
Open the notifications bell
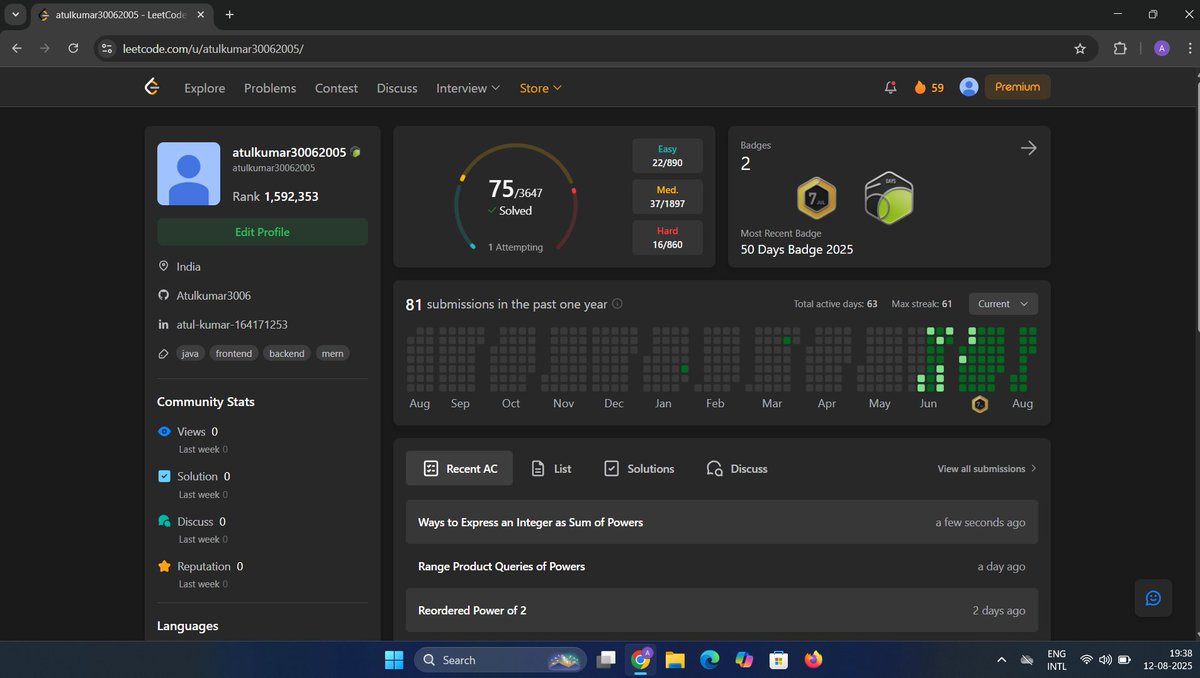[x=890, y=88]
